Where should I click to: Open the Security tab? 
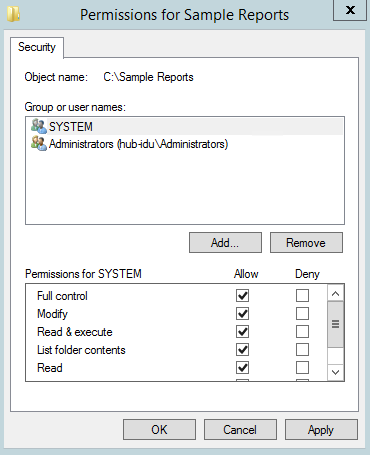tap(37, 47)
